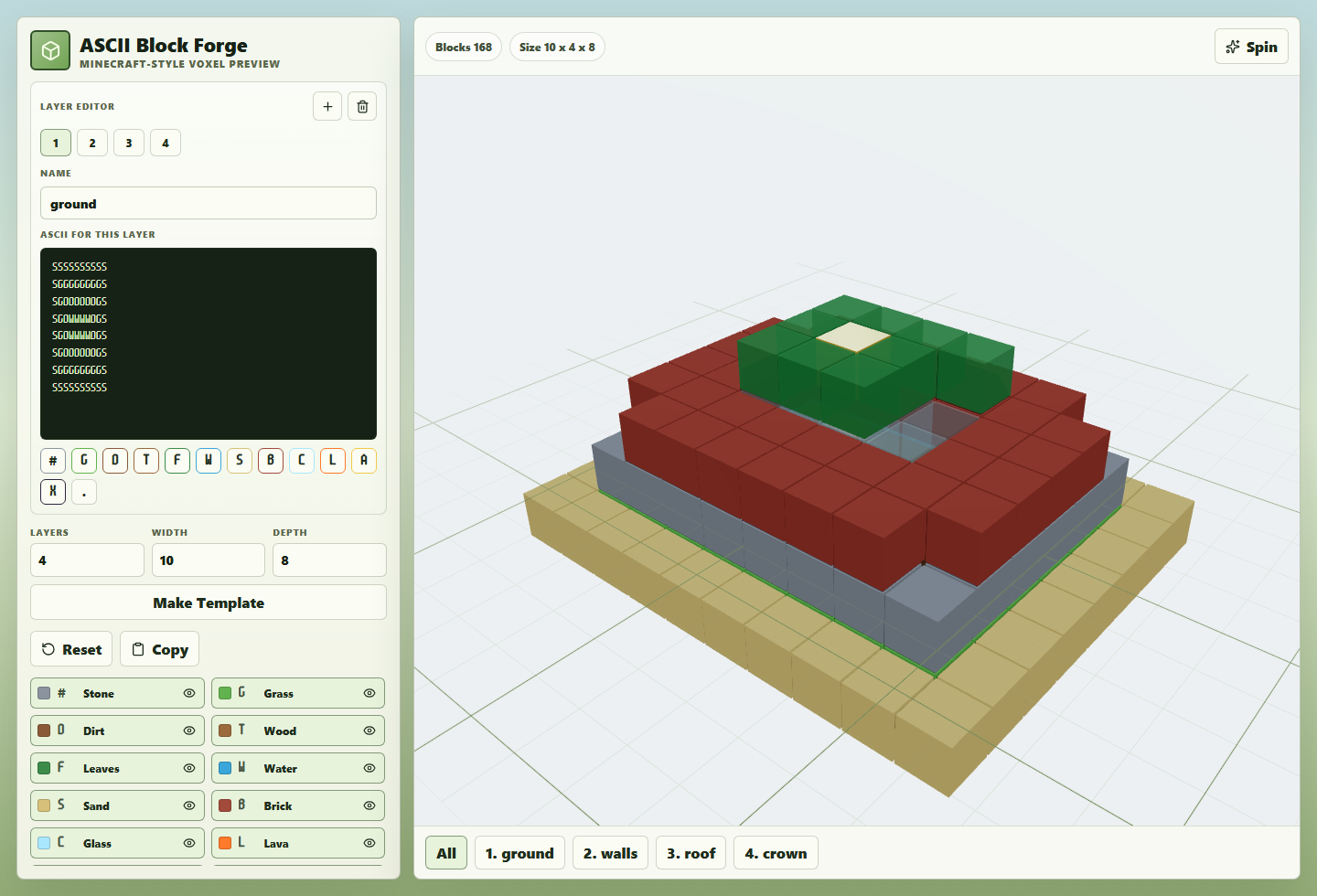
Task: Toggle Brick block visibility eye
Action: point(369,805)
